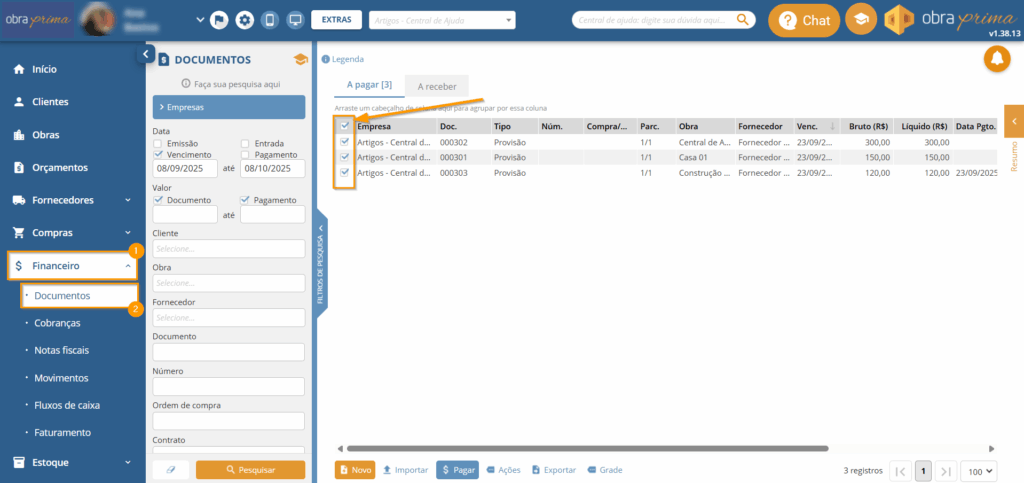Click the Fornecedor filter input field
The width and height of the screenshot is (1024, 483).
point(228,318)
